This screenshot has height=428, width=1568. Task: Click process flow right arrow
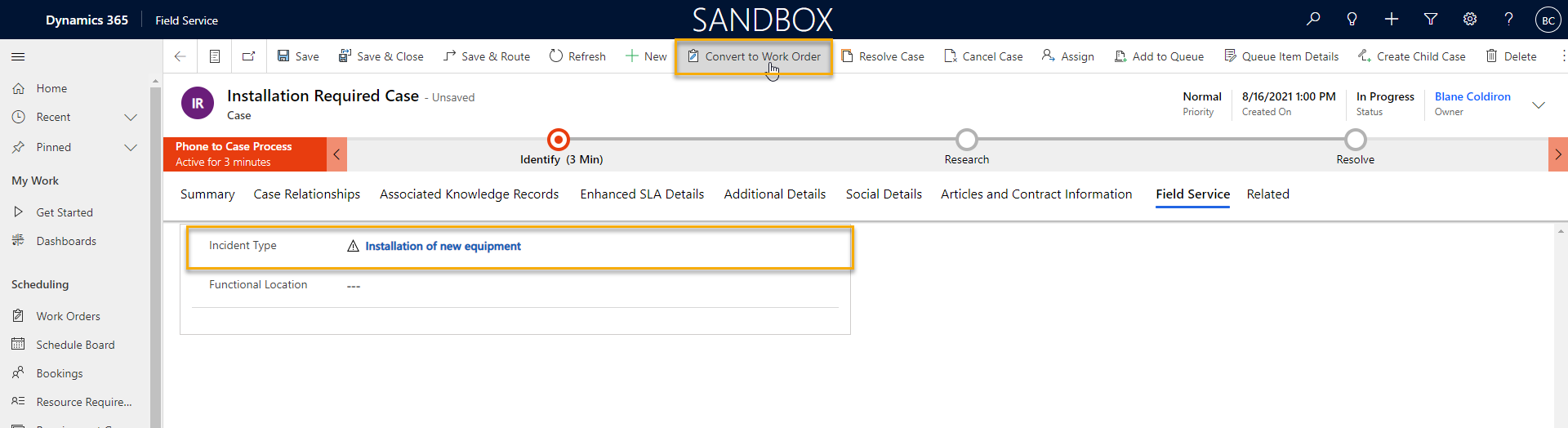point(1558,154)
